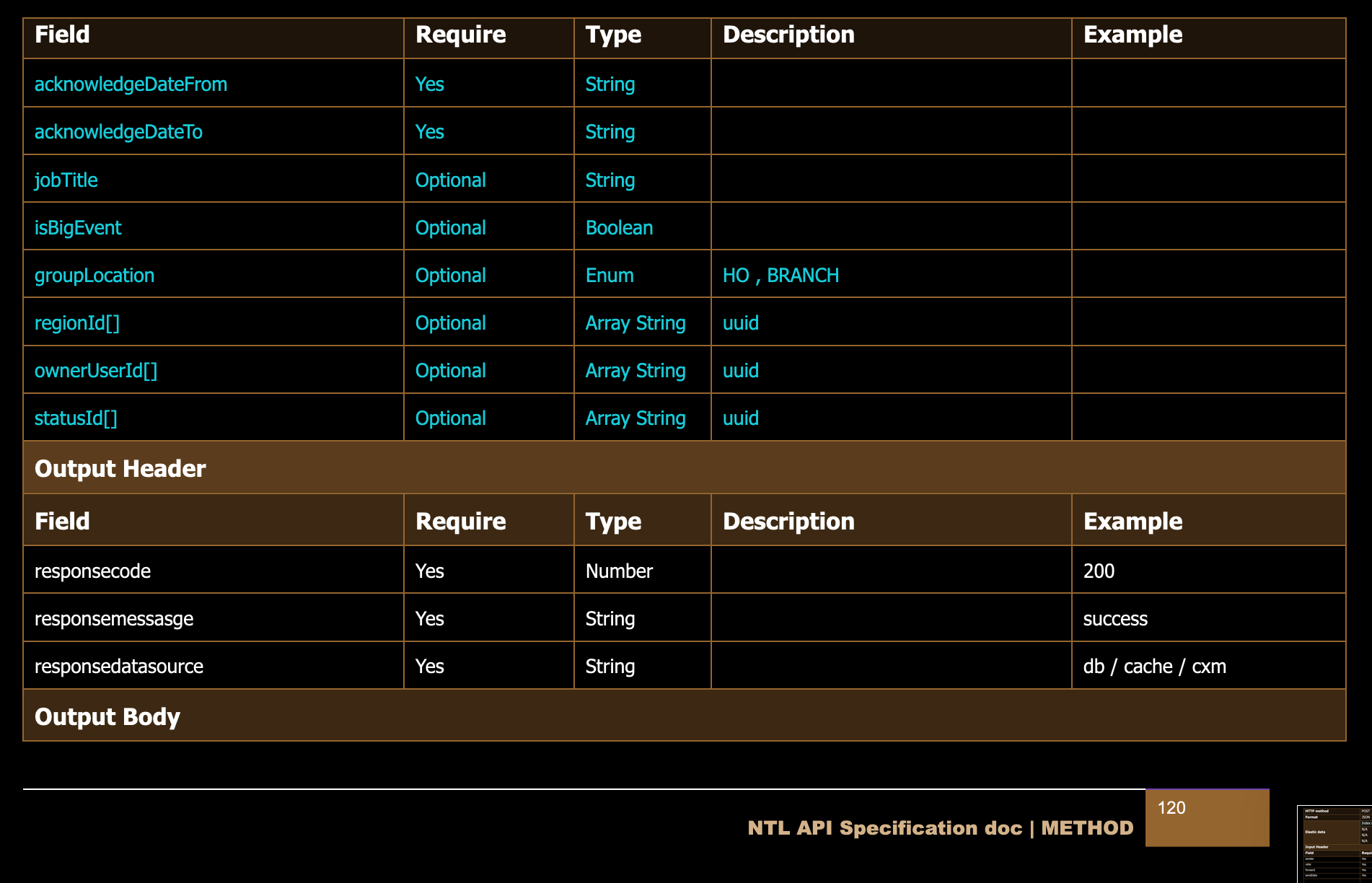Select the ownerUserId[] field entry
The image size is (1372, 883).
(96, 371)
